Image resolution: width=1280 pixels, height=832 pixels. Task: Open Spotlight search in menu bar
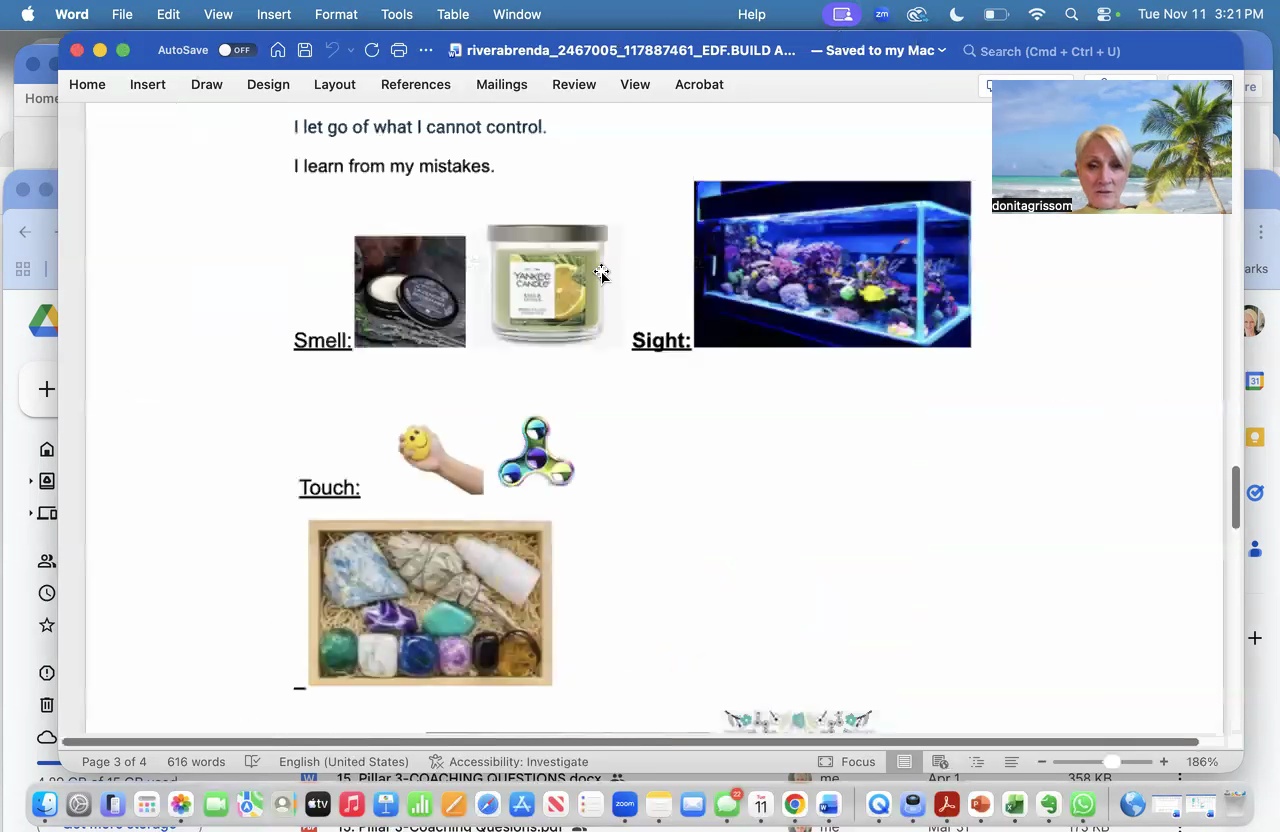(1071, 14)
